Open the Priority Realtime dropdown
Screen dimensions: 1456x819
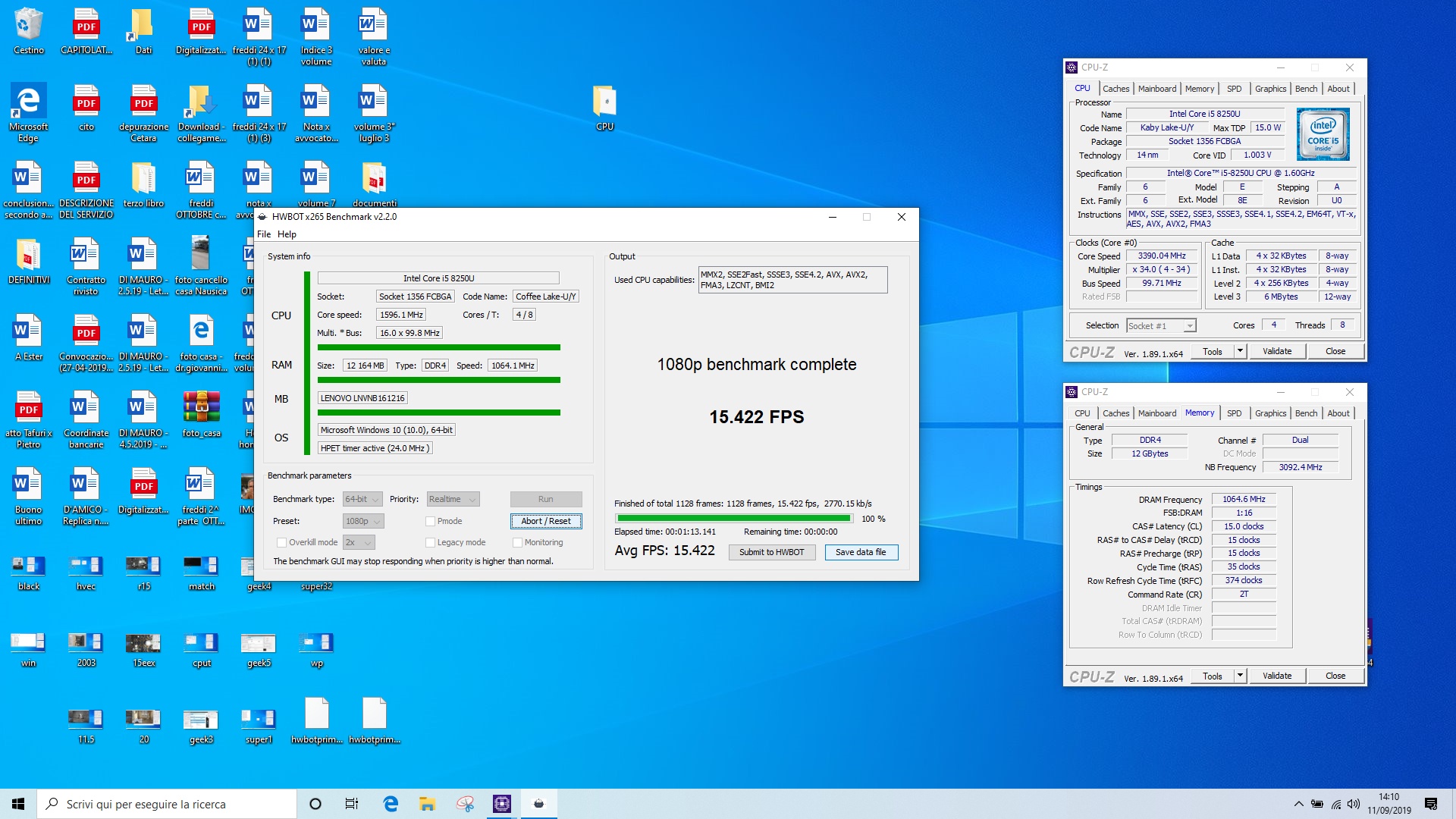coord(453,499)
